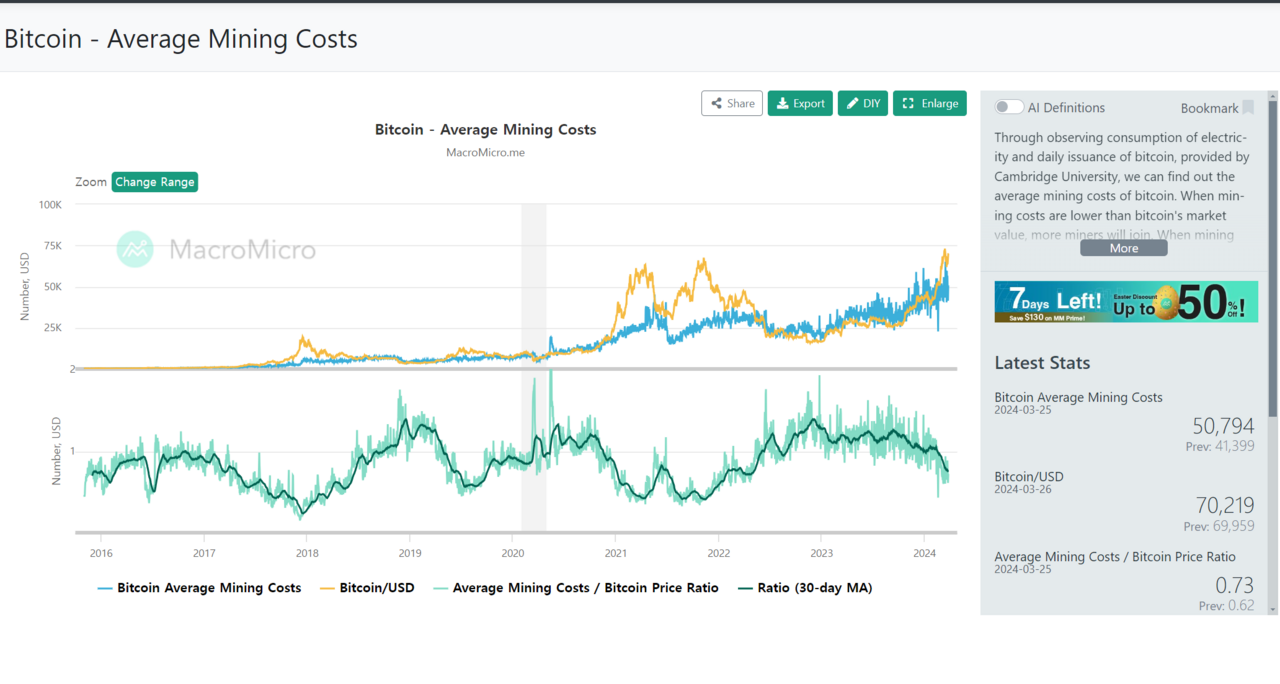The image size is (1280, 684).
Task: Click the MacroMicro.me chart subtitle link
Action: (485, 153)
